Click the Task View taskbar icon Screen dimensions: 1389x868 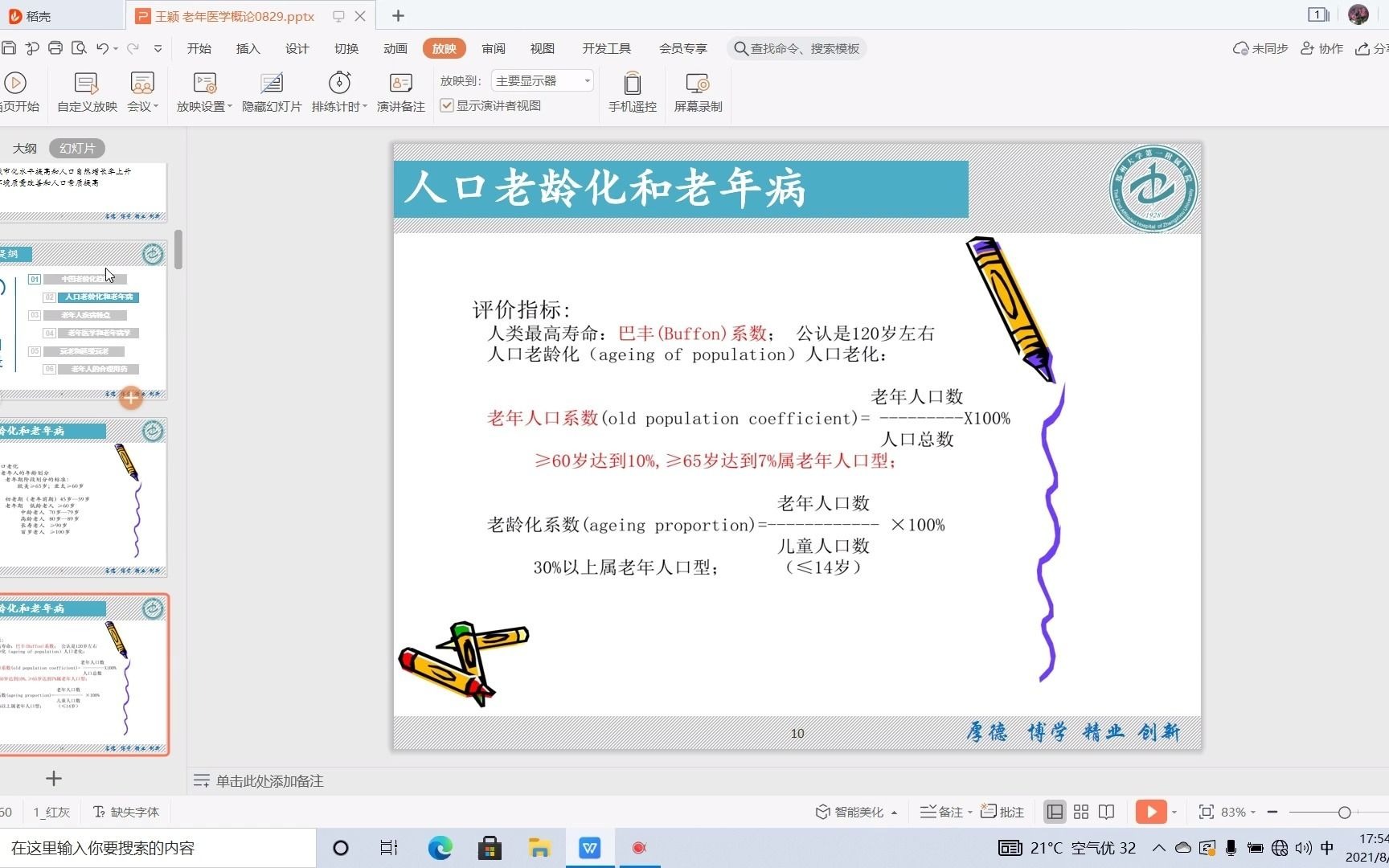pyautogui.click(x=389, y=848)
